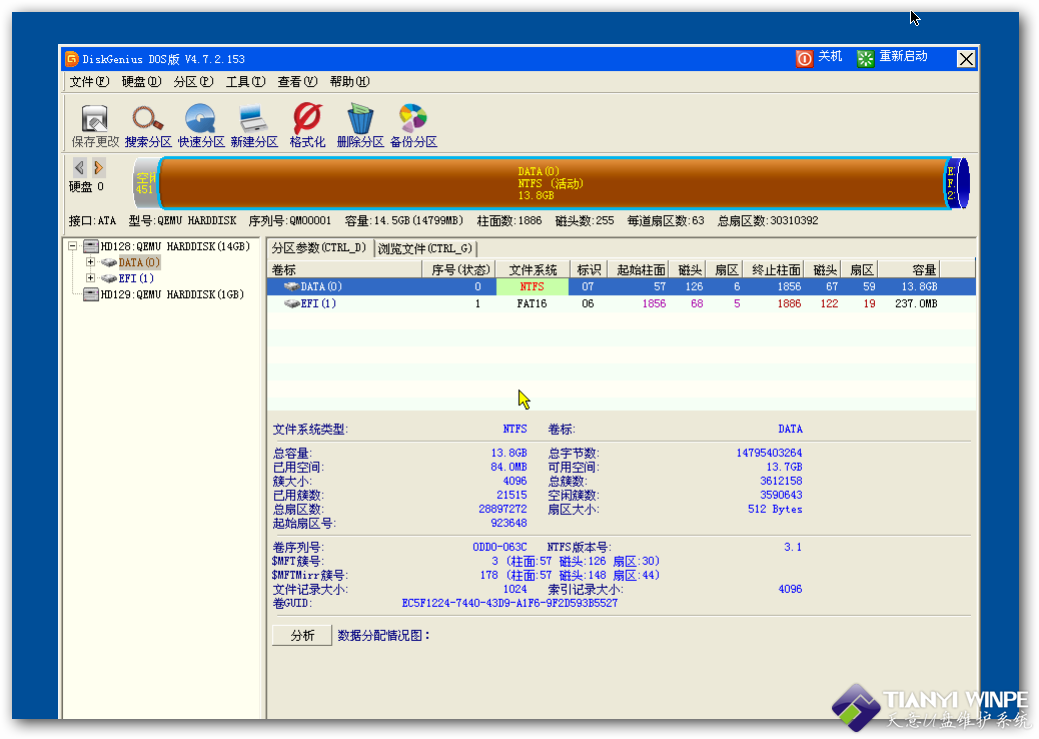Click the Format (格式化) icon

307,119
